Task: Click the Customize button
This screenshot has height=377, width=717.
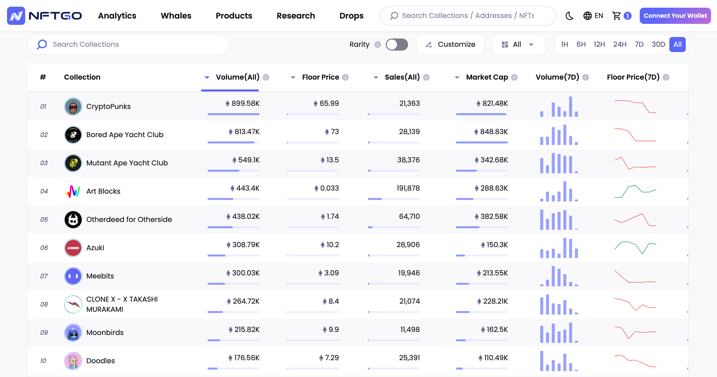Action: (x=450, y=44)
